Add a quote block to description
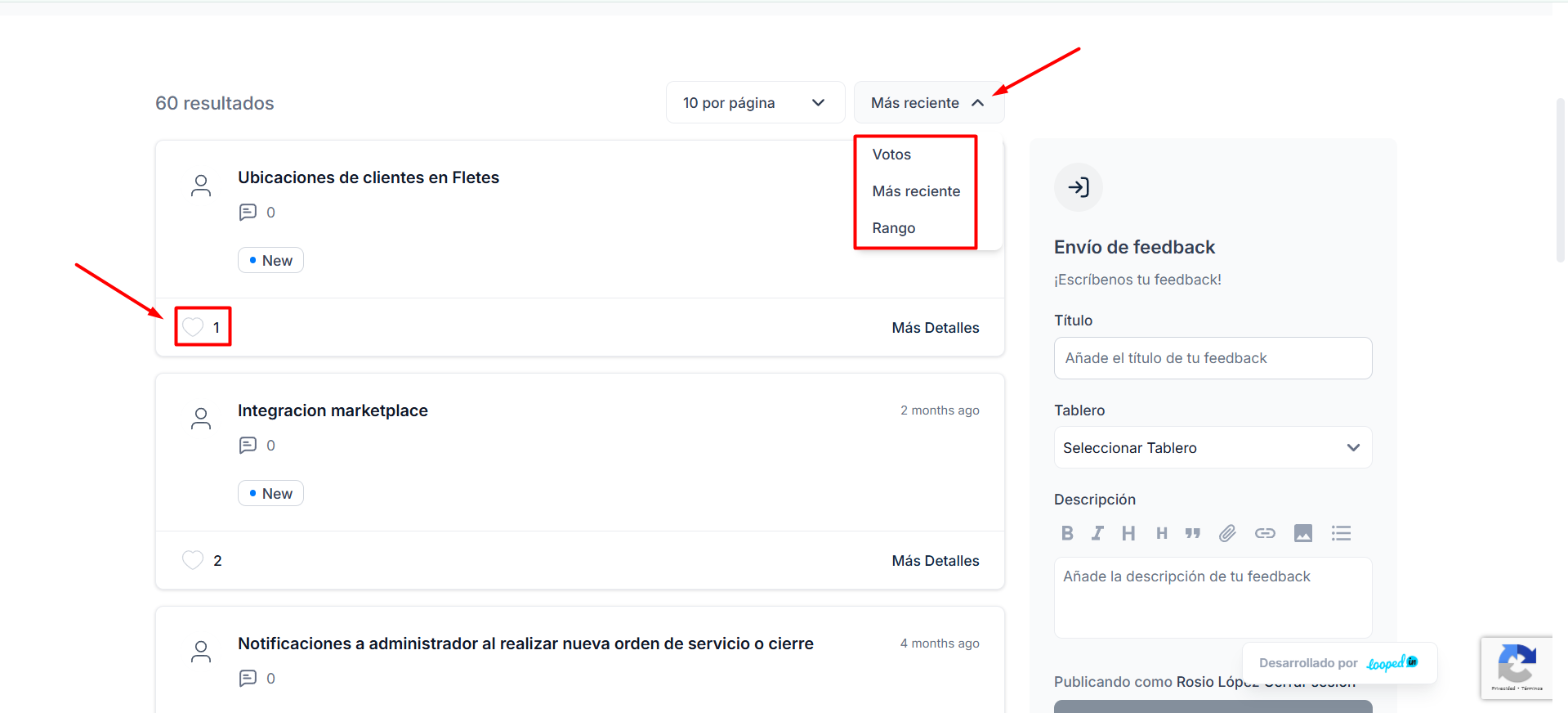The width and height of the screenshot is (1568, 713). (1193, 533)
